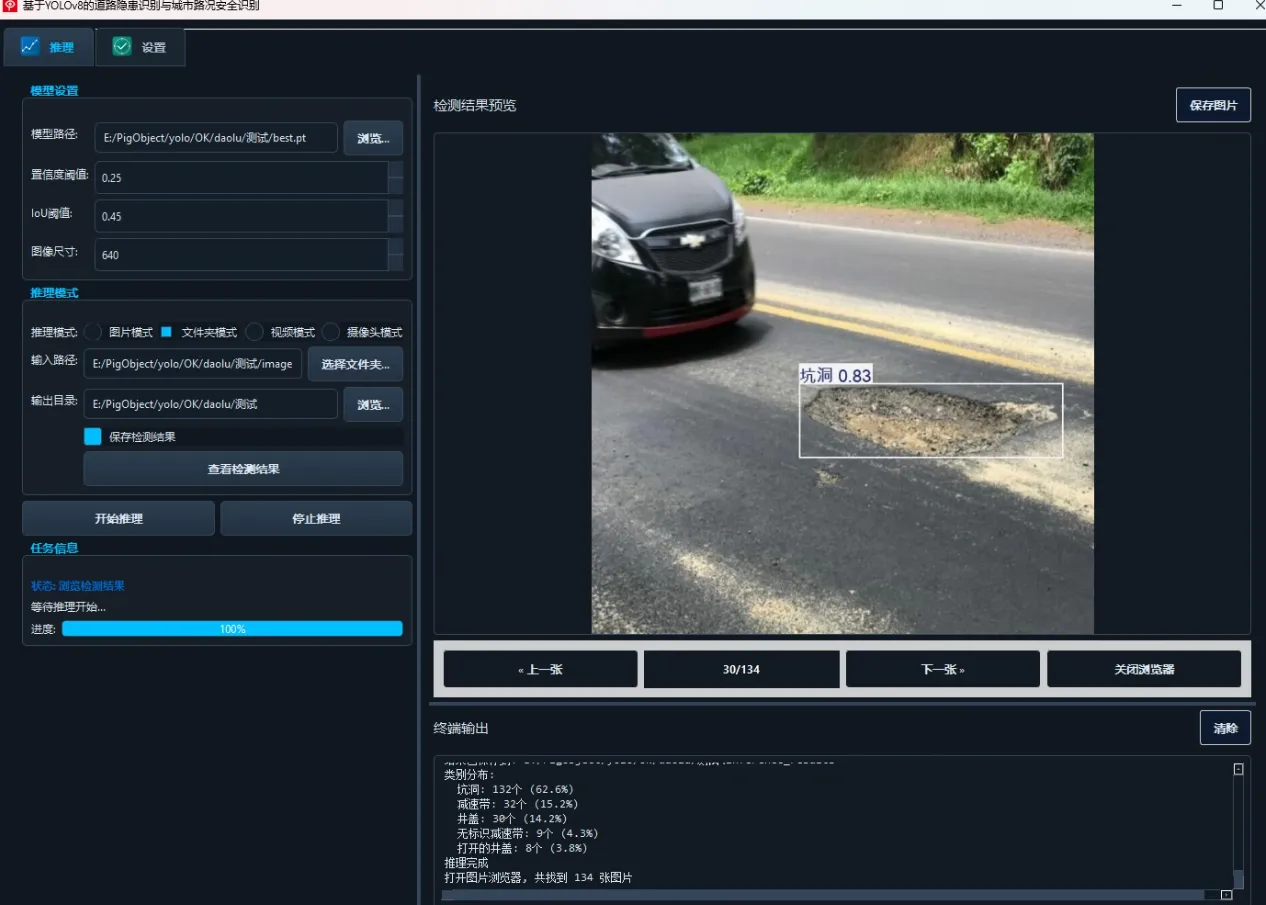This screenshot has width=1266, height=905.
Task: Click the 检测结果预览 heading
Action: (475, 105)
